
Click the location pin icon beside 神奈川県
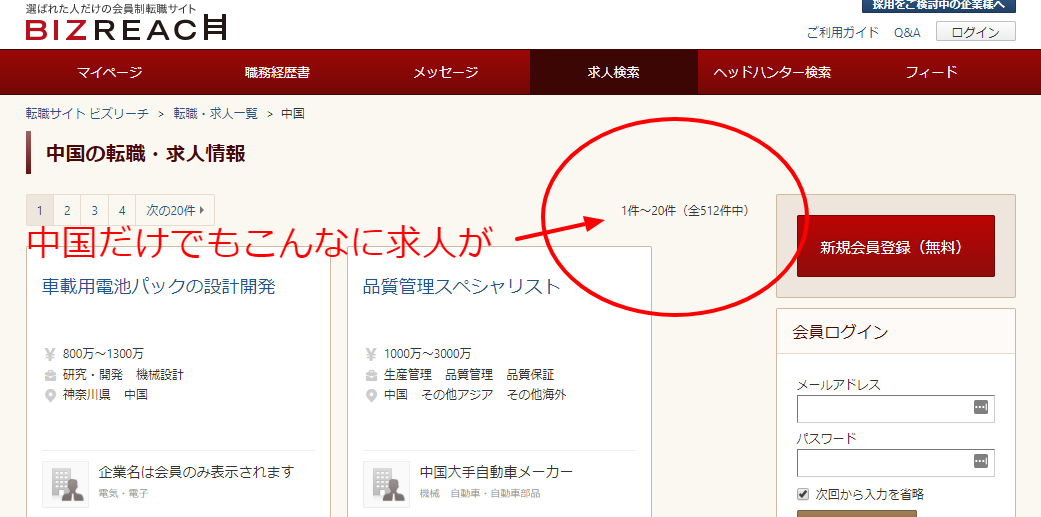[50, 395]
